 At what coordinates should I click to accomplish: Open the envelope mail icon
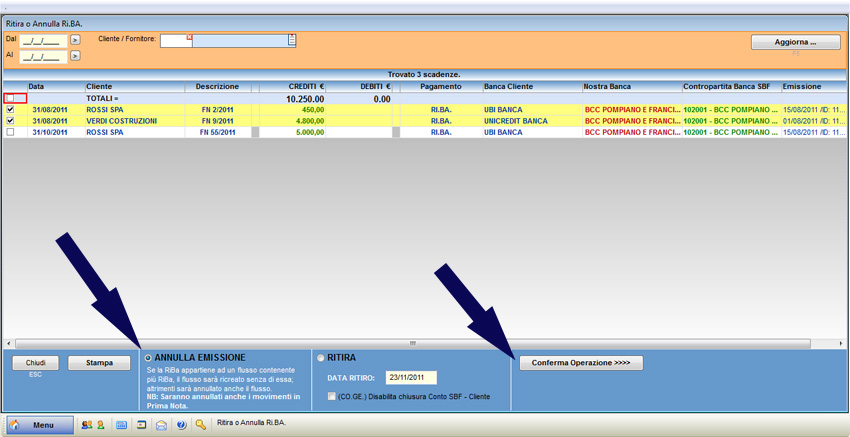pos(161,425)
